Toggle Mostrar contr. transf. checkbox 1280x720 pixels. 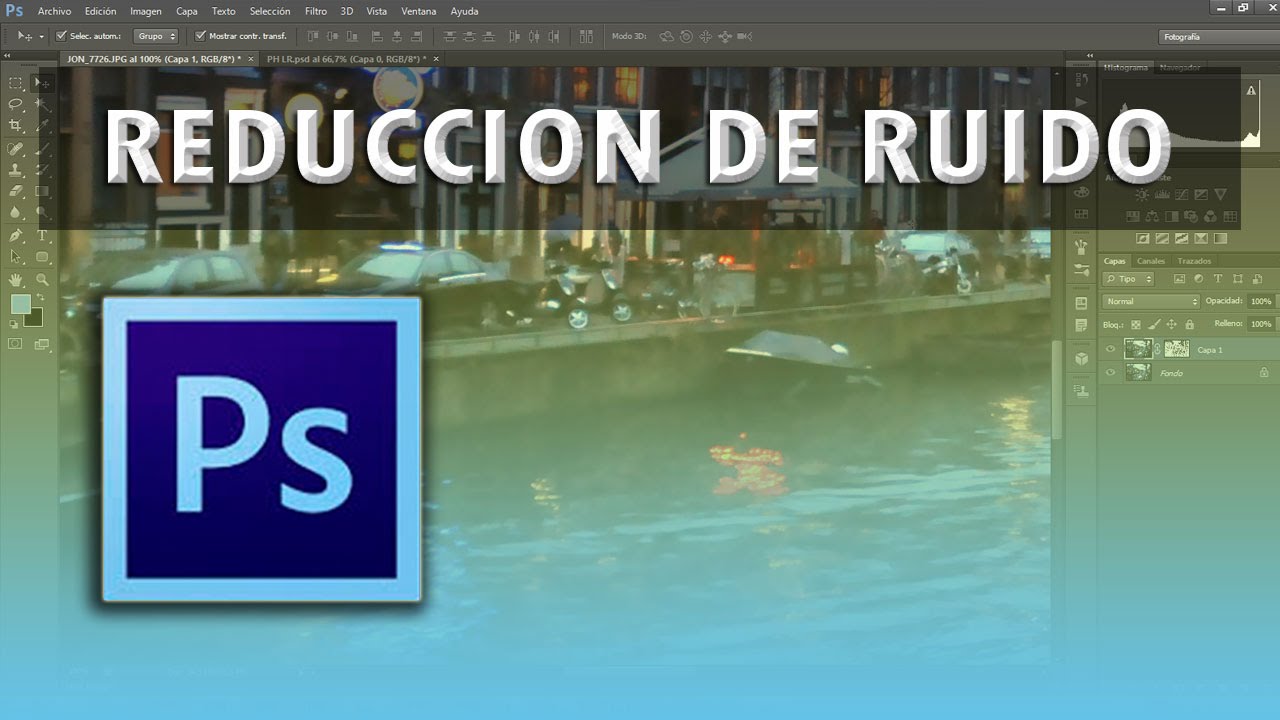(x=200, y=36)
